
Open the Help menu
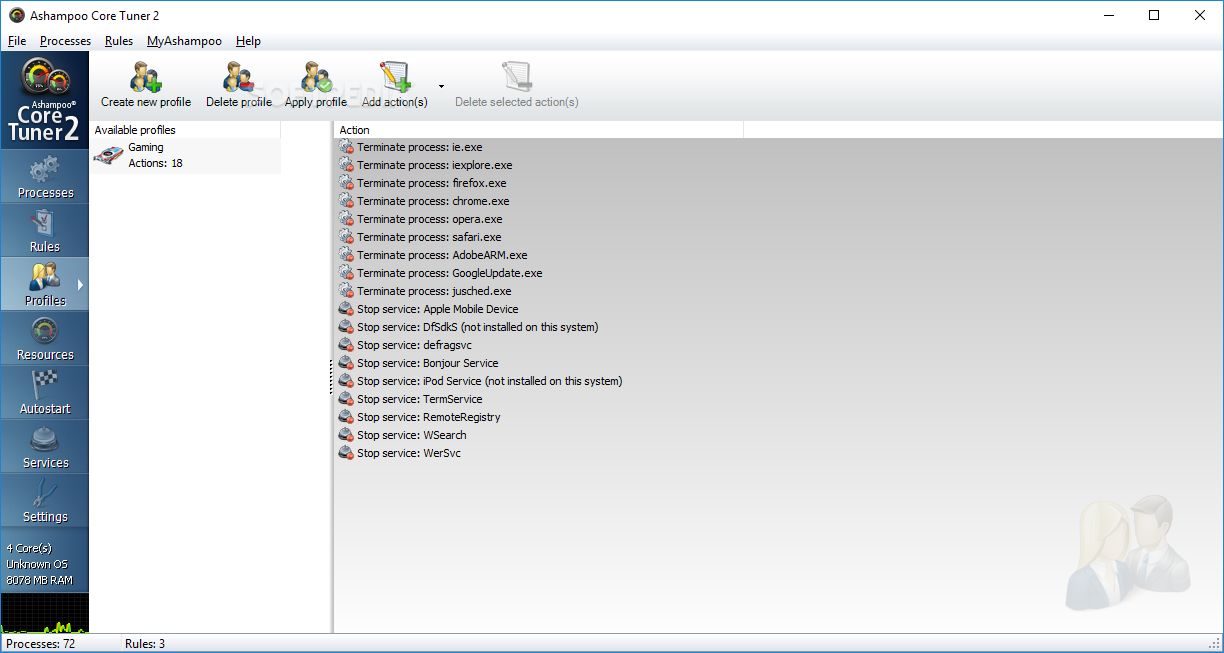pyautogui.click(x=248, y=41)
